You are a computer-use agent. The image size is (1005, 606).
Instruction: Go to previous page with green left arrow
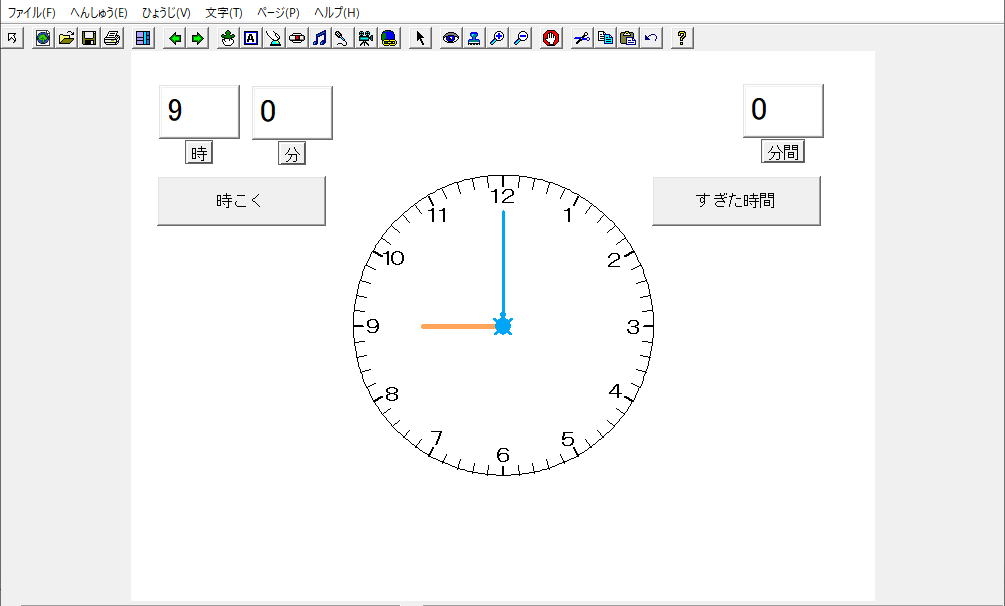[x=175, y=38]
